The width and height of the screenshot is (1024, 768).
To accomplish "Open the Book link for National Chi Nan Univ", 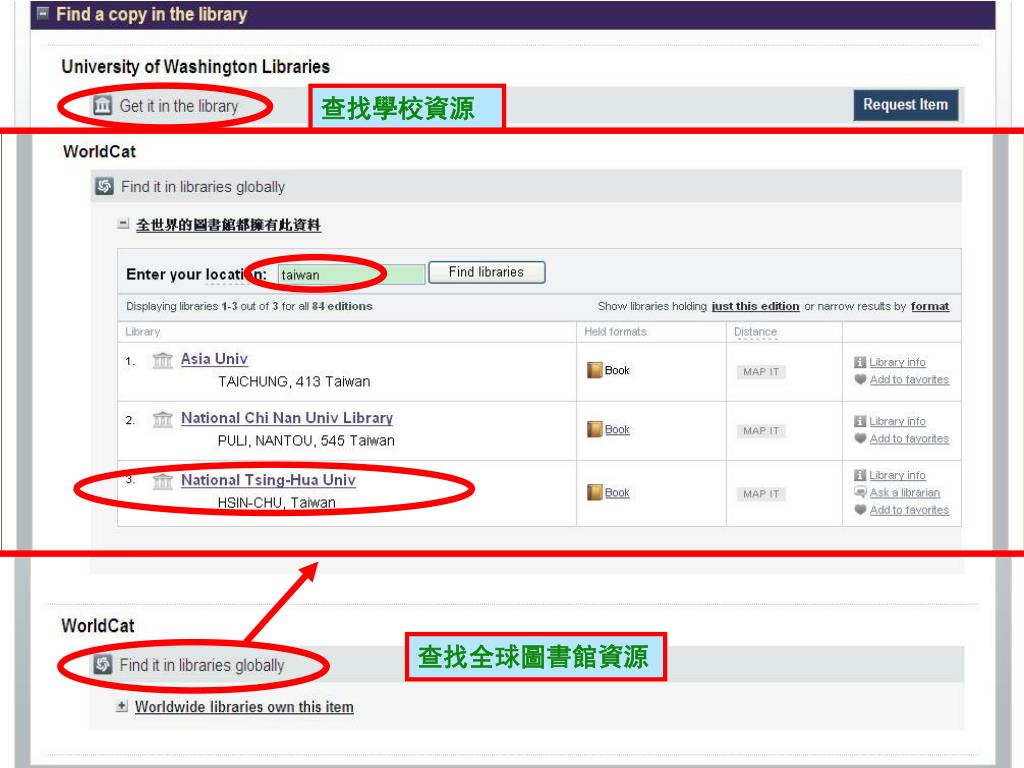I will coord(617,429).
